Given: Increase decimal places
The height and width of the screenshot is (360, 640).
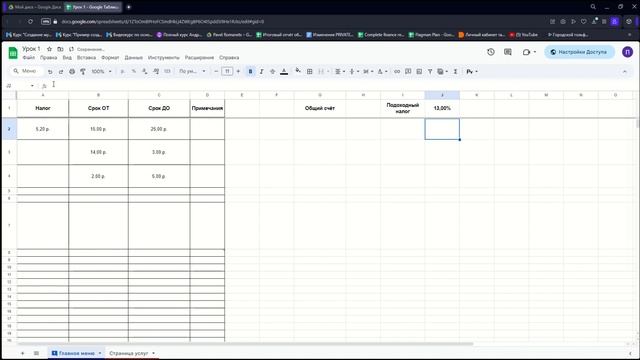Looking at the screenshot, I should point(156,71).
